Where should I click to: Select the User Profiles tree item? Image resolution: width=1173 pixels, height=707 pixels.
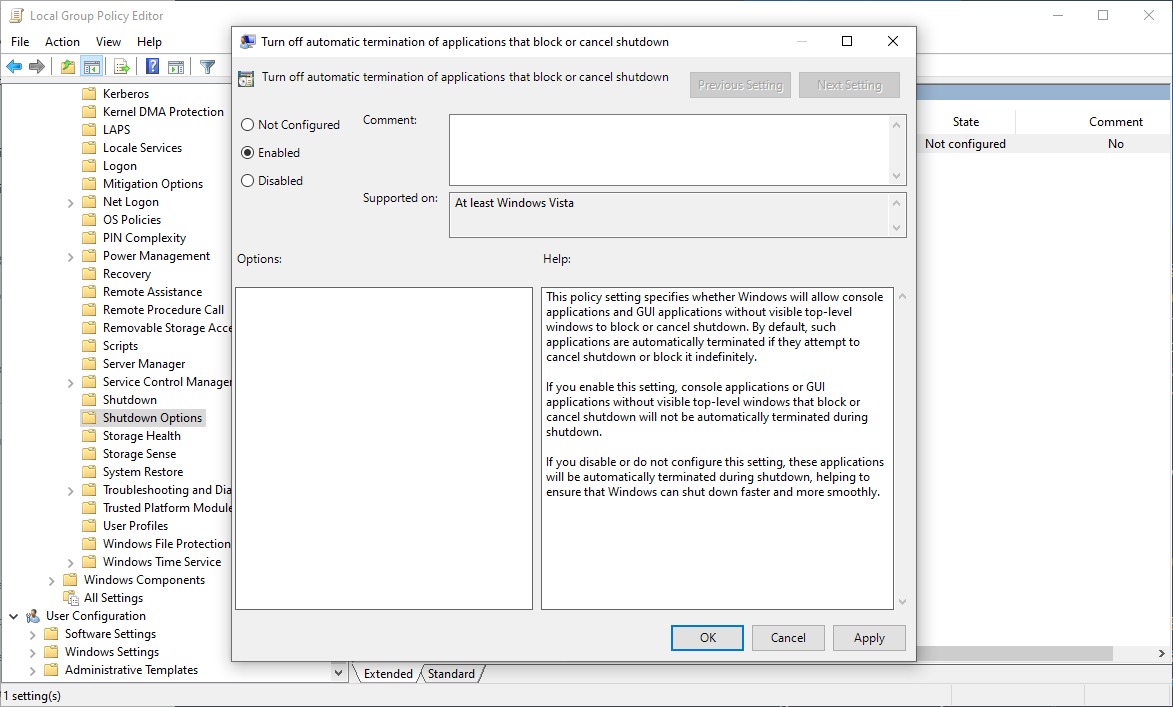pyautogui.click(x=135, y=526)
